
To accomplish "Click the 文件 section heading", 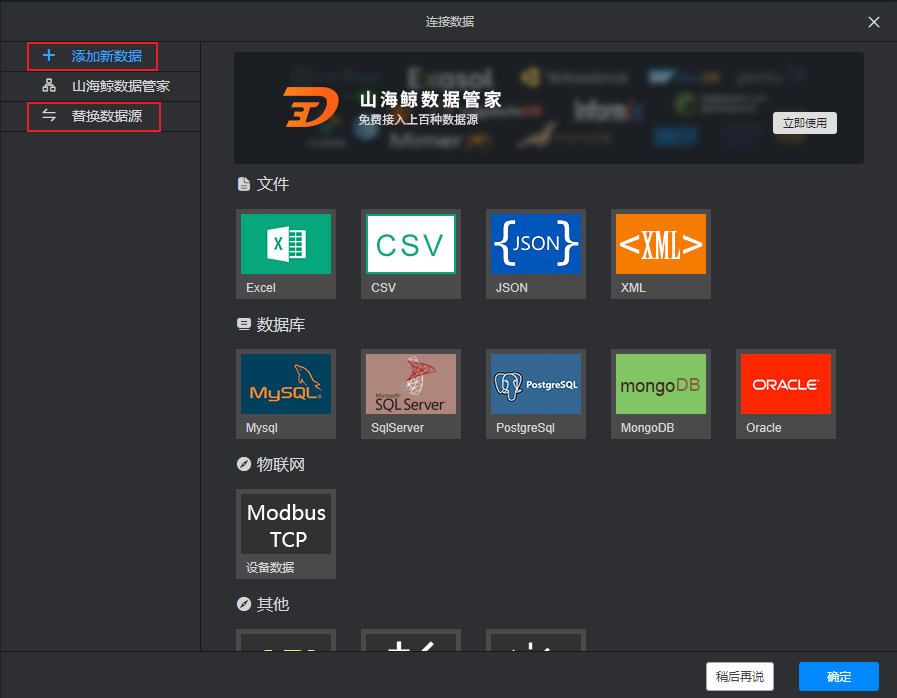I will tap(273, 184).
